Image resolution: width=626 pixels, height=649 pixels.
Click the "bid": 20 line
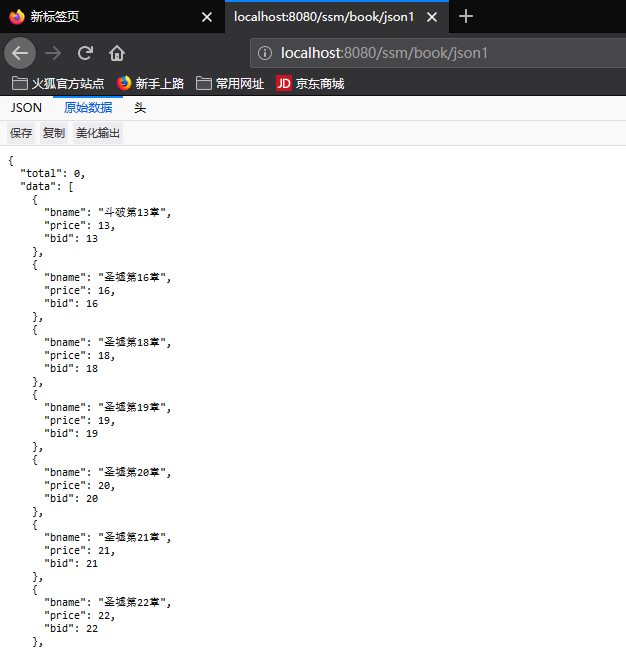click(x=71, y=499)
